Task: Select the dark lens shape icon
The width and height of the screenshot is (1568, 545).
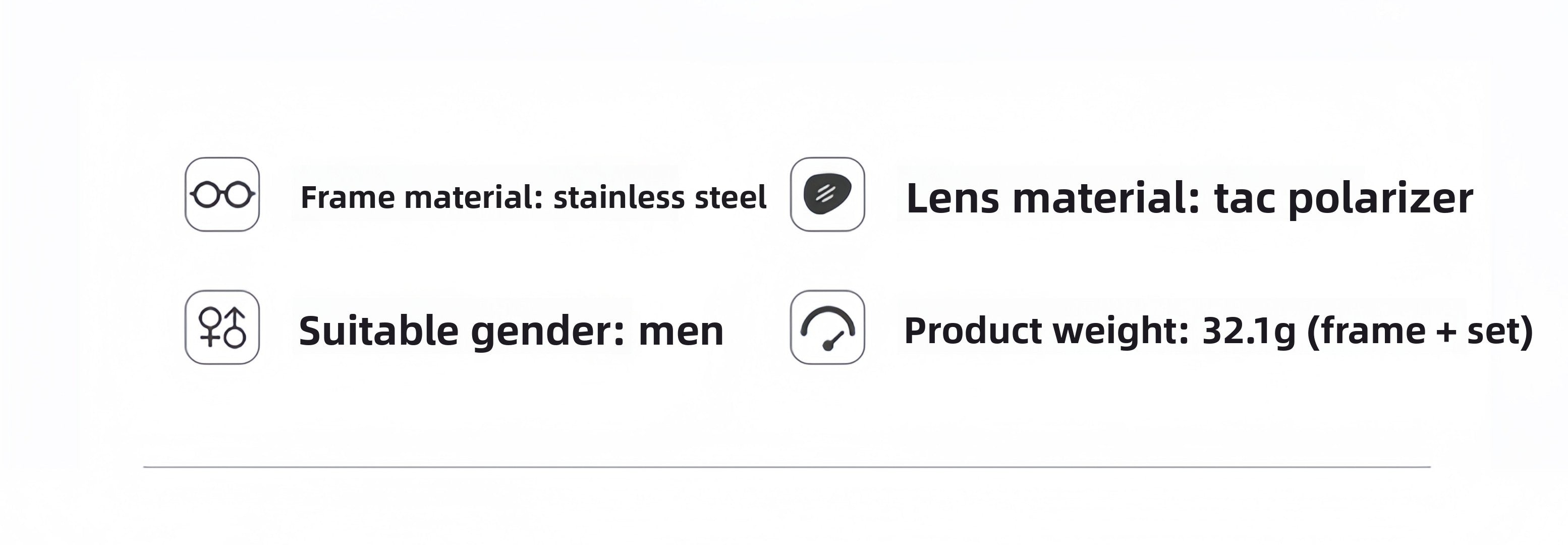Action: tap(827, 194)
